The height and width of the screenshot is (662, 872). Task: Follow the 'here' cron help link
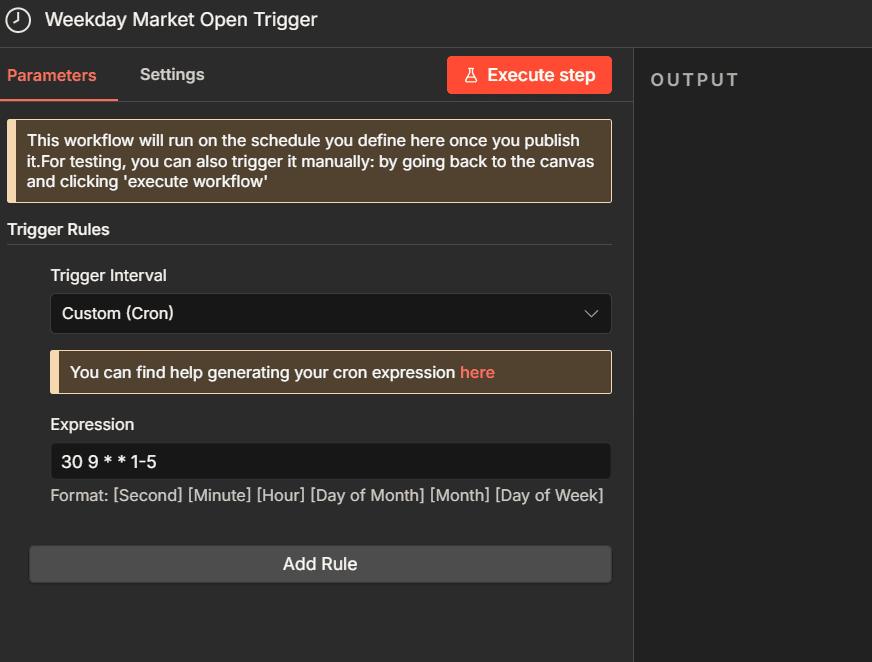[477, 372]
